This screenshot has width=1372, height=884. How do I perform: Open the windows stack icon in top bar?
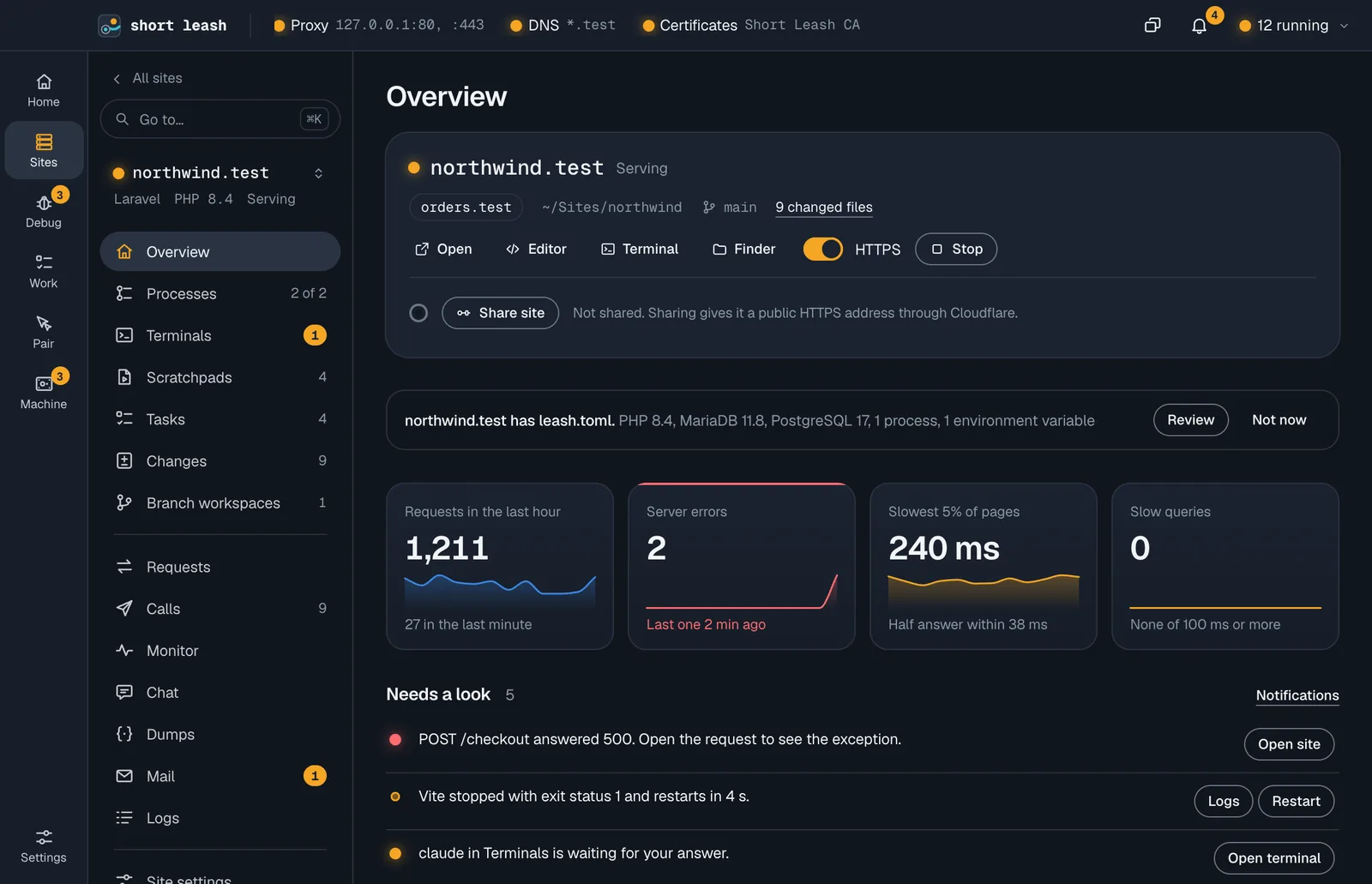coord(1152,25)
